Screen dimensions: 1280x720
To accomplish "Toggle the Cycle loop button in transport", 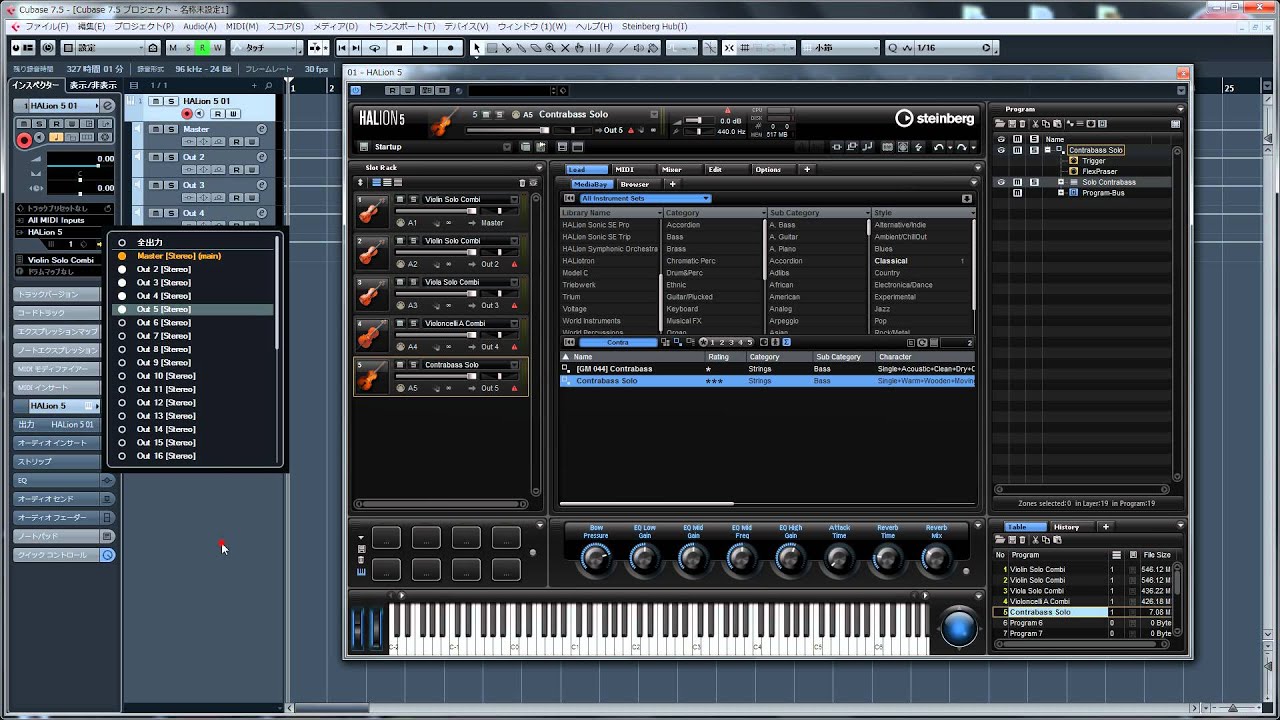I will [375, 47].
